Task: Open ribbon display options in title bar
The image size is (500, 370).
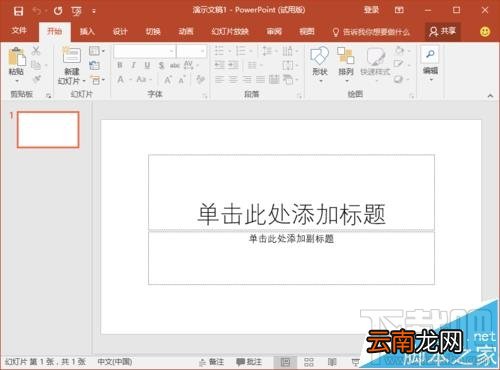Action: (x=399, y=10)
